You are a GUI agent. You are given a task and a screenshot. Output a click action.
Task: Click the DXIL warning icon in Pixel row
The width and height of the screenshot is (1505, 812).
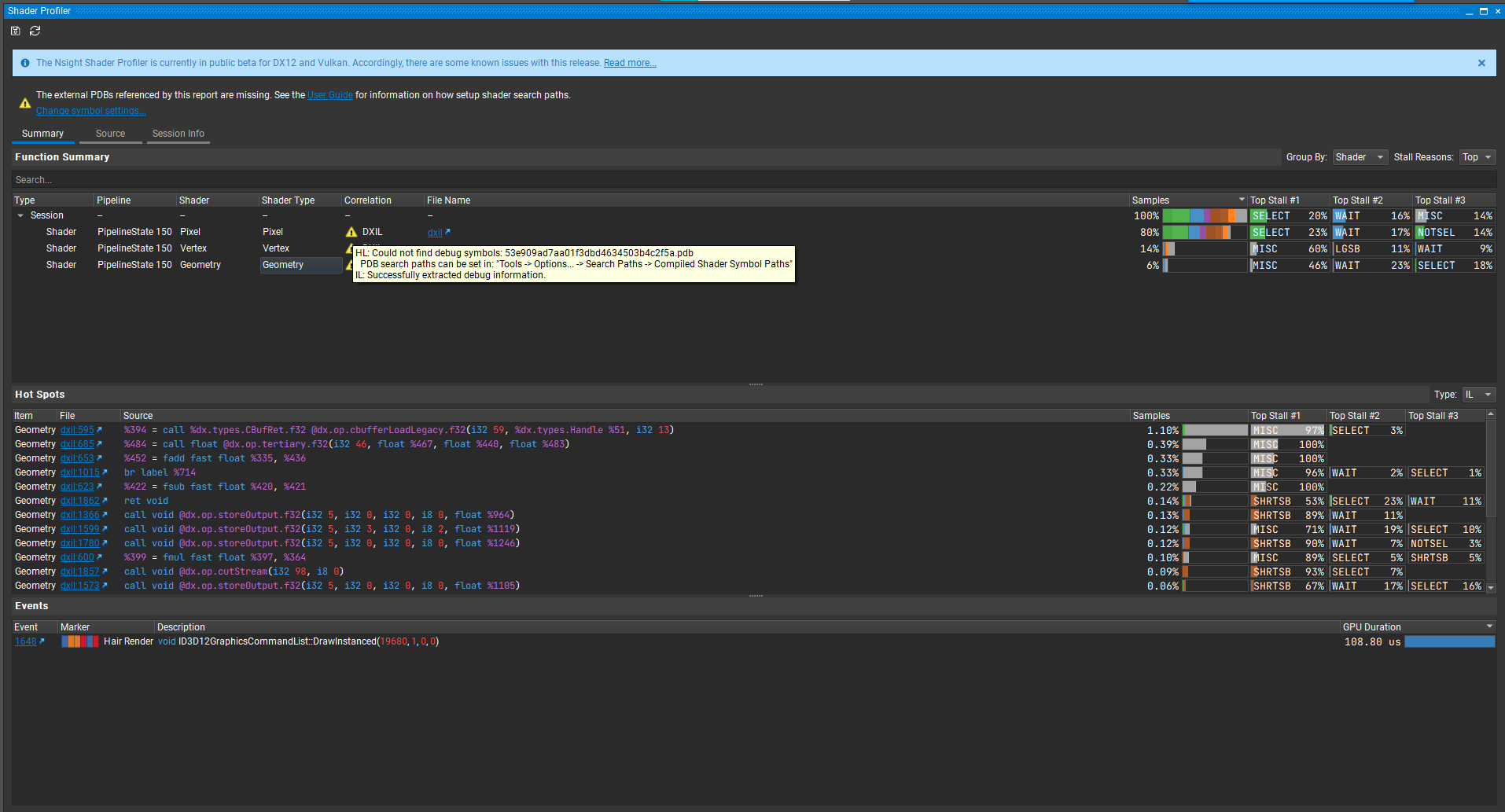coord(351,232)
